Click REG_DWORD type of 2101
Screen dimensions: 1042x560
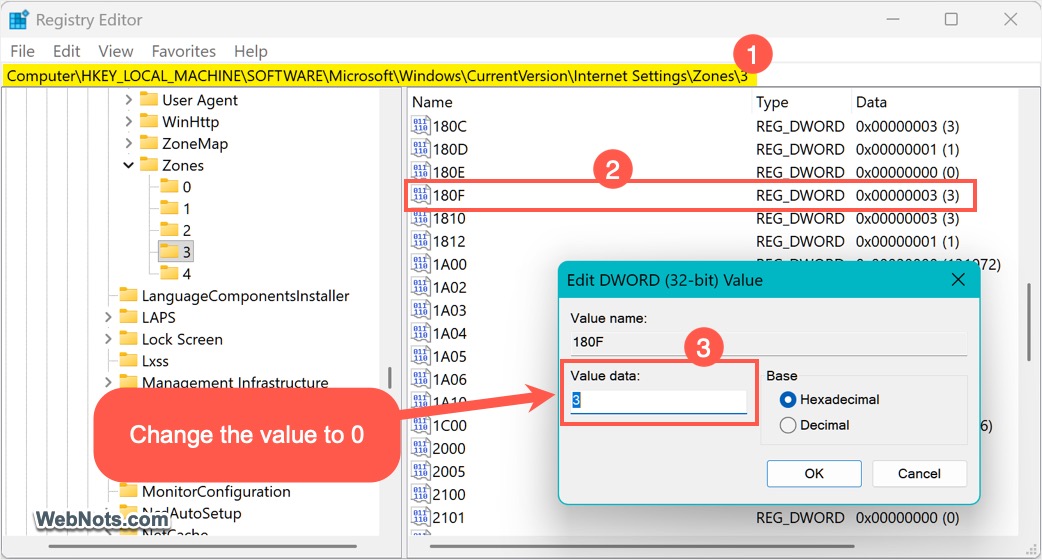800,517
